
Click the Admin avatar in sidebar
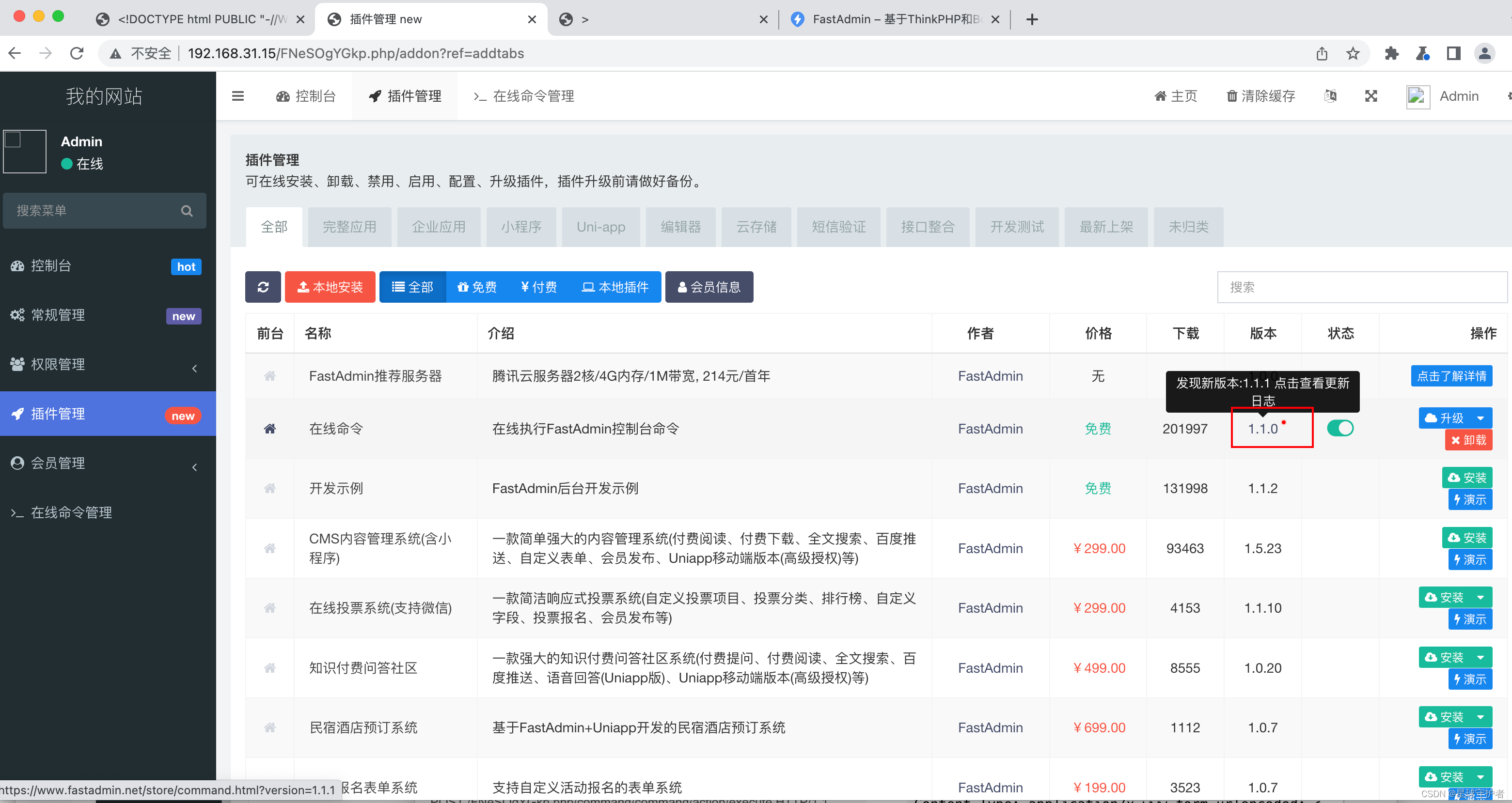point(25,151)
